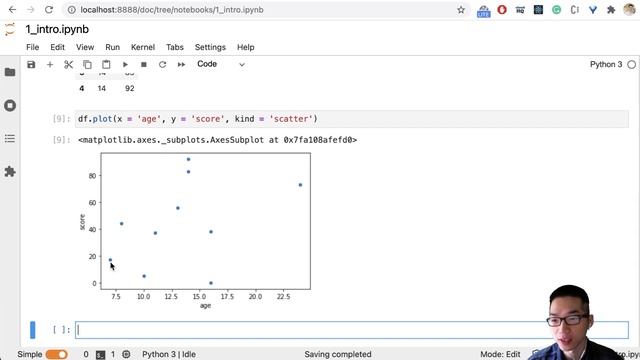Open the Help menu
The width and height of the screenshot is (640, 360).
point(246,47)
